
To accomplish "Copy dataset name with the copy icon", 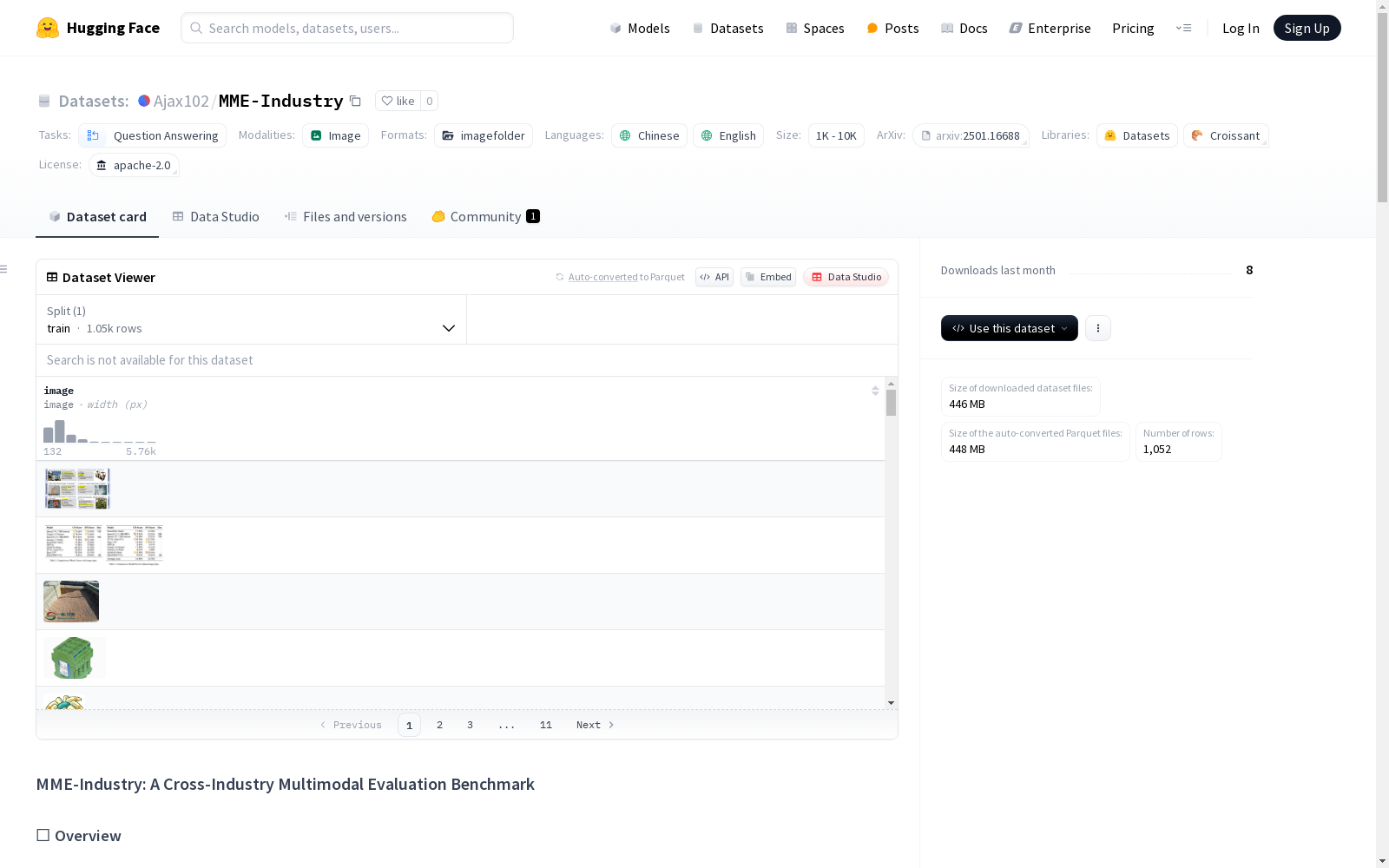I will pos(355,101).
